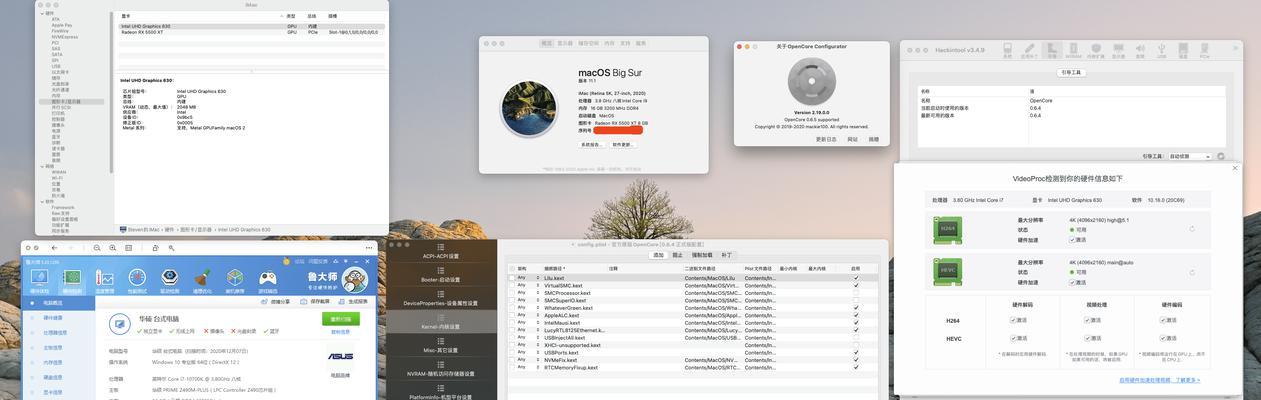The image size is (1261, 400).
Task: Toggle enabled checkbox for VirtualSMC.kext
Action: tap(856, 285)
